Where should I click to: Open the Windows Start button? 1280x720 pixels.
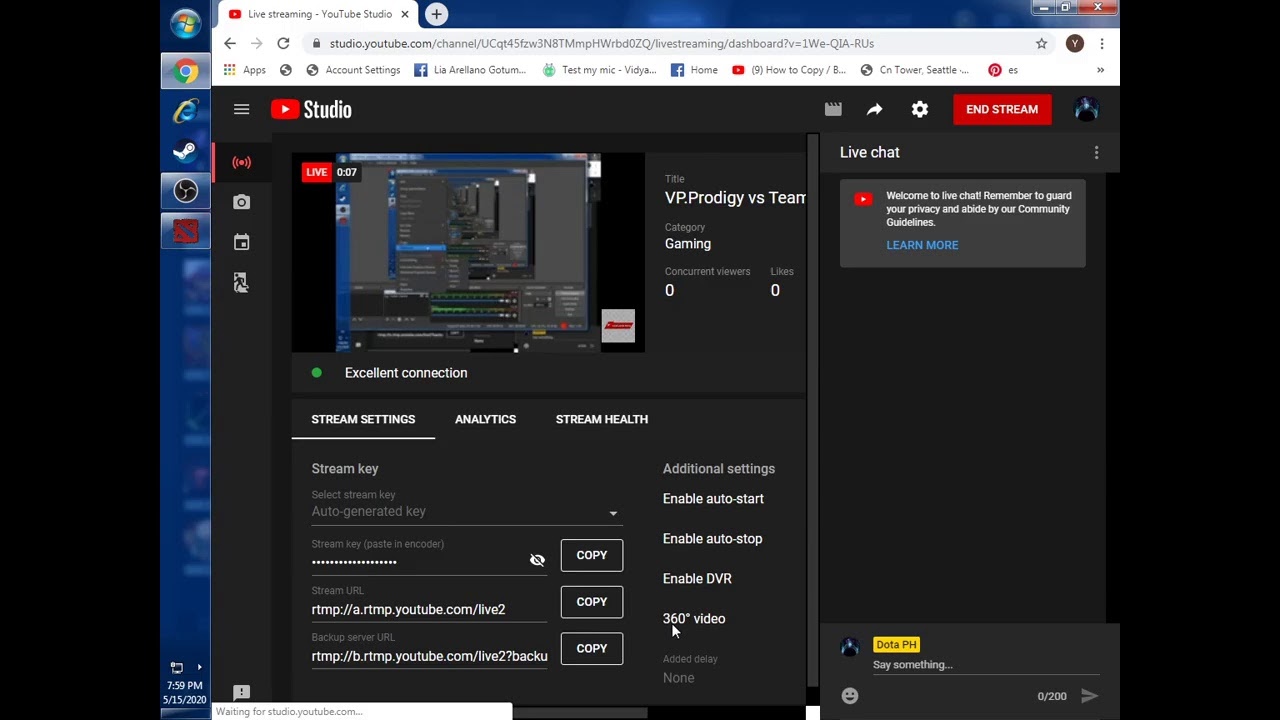point(185,24)
